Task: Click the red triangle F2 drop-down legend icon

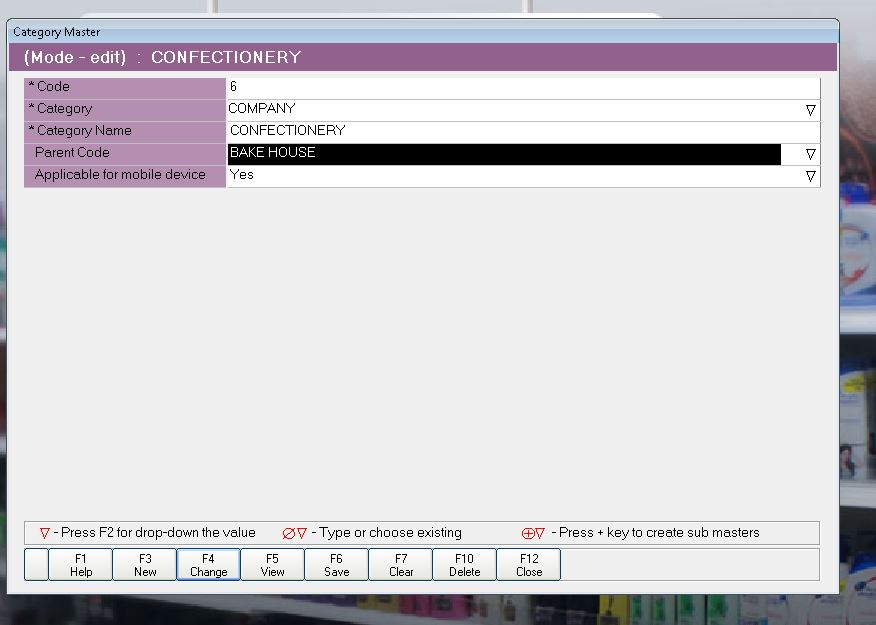Action: [x=45, y=533]
